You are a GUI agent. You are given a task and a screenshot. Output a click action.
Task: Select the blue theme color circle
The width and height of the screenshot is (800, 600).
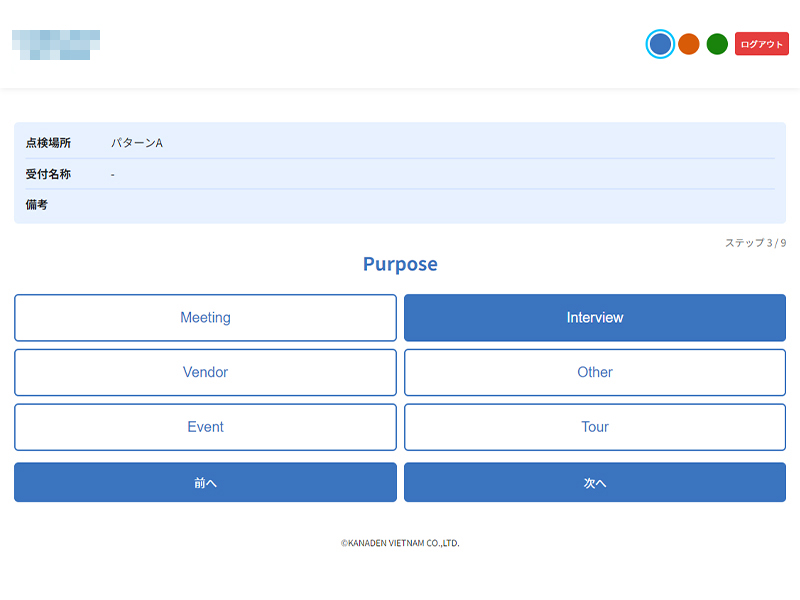click(x=660, y=44)
